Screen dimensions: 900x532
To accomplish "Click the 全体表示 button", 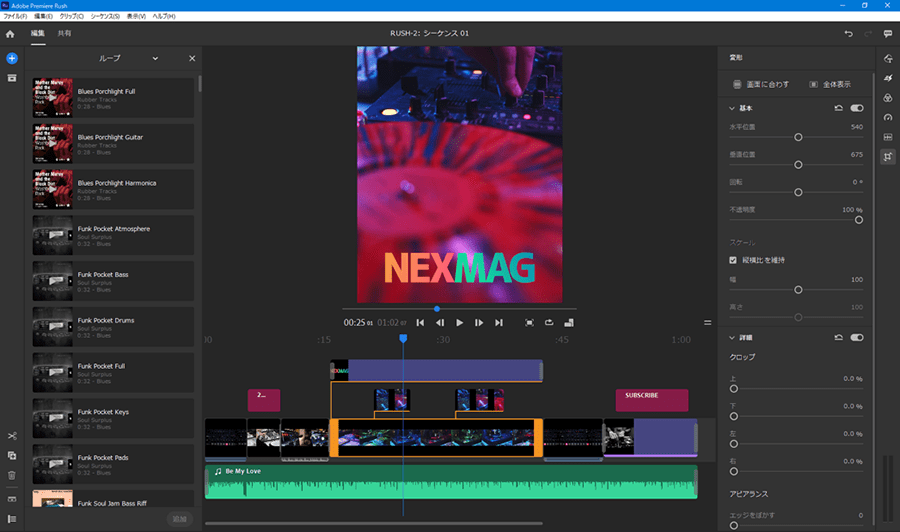I will (830, 84).
